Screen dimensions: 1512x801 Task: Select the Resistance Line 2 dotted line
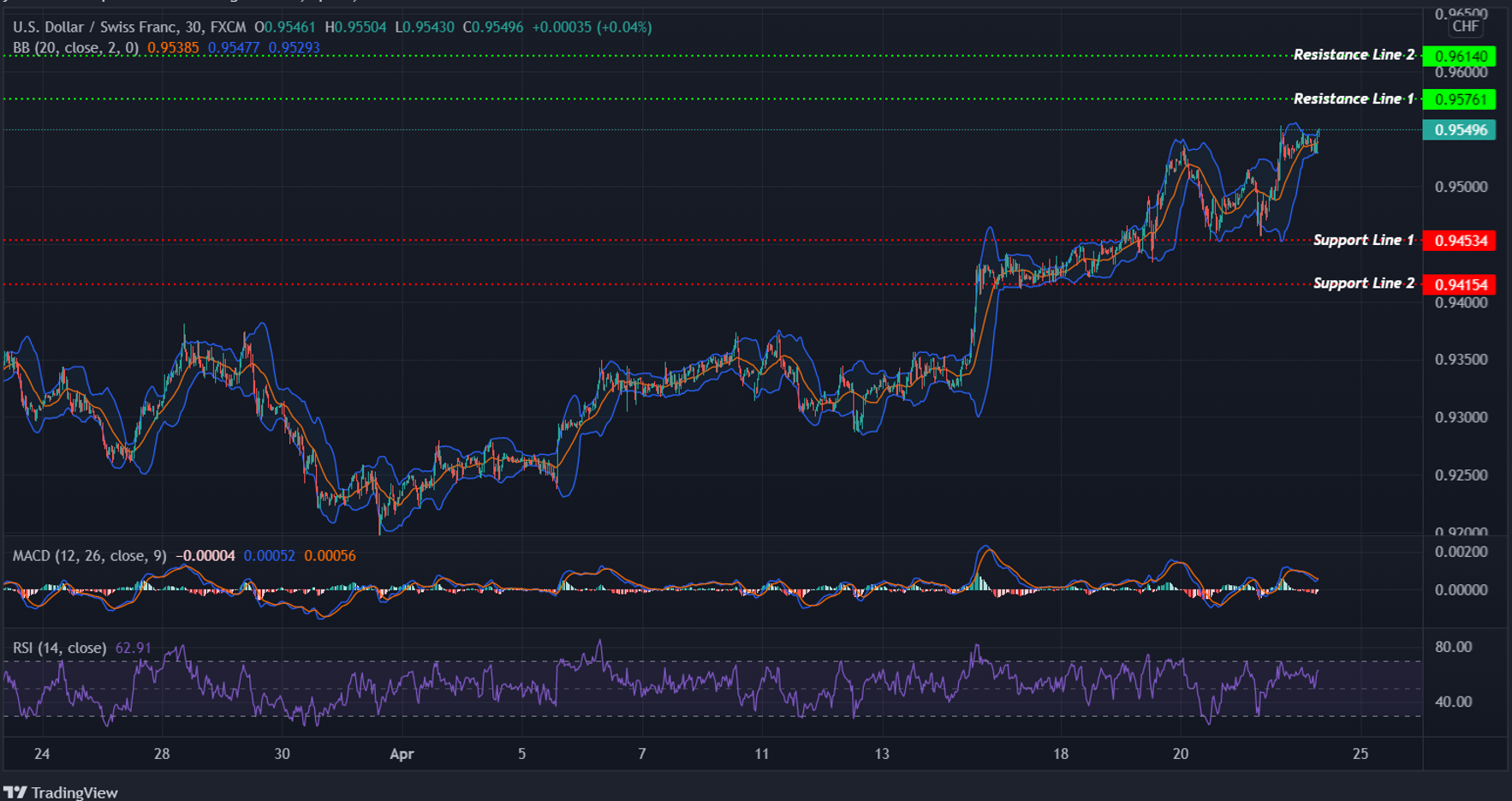point(599,54)
